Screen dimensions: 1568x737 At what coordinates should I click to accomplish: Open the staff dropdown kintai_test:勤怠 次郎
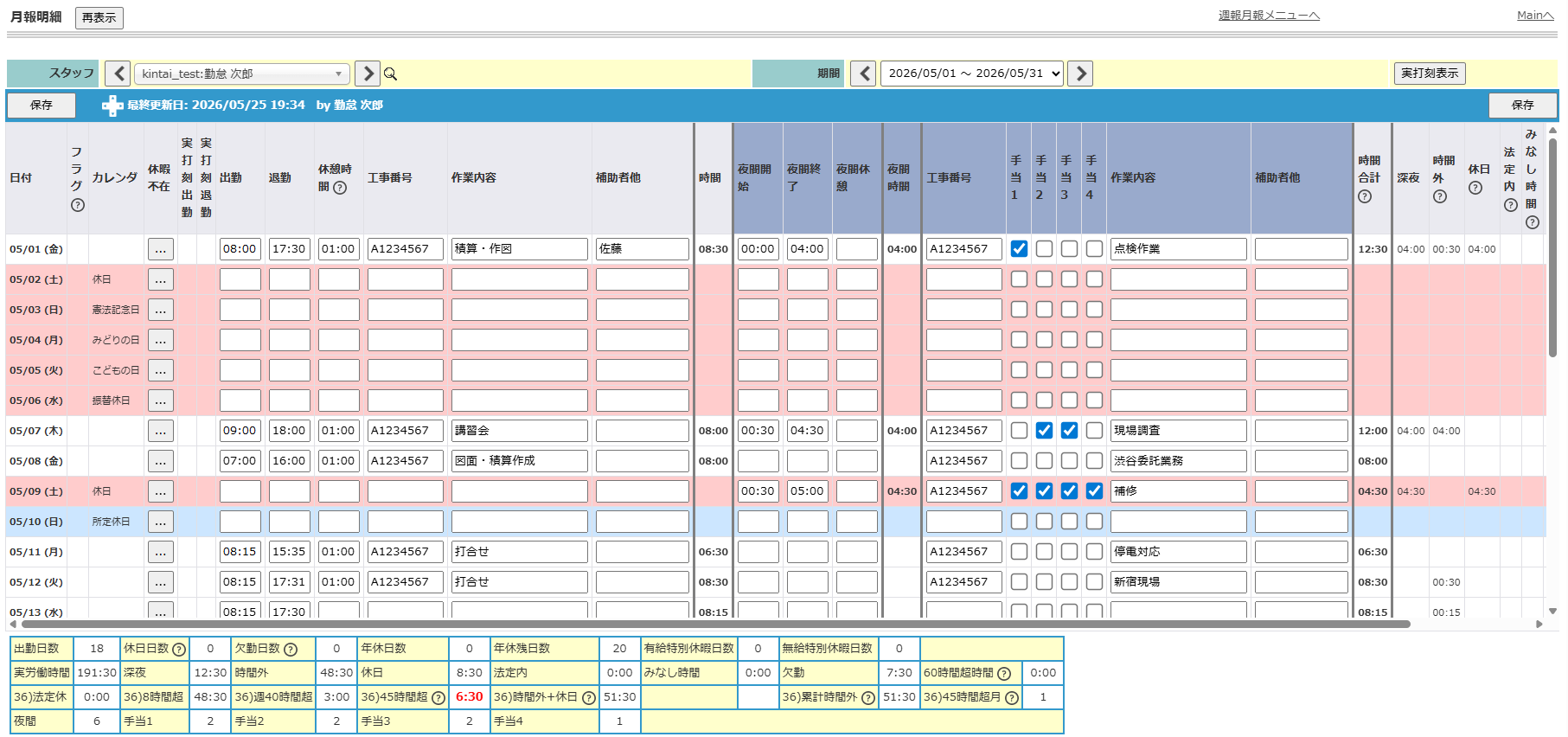(x=242, y=74)
